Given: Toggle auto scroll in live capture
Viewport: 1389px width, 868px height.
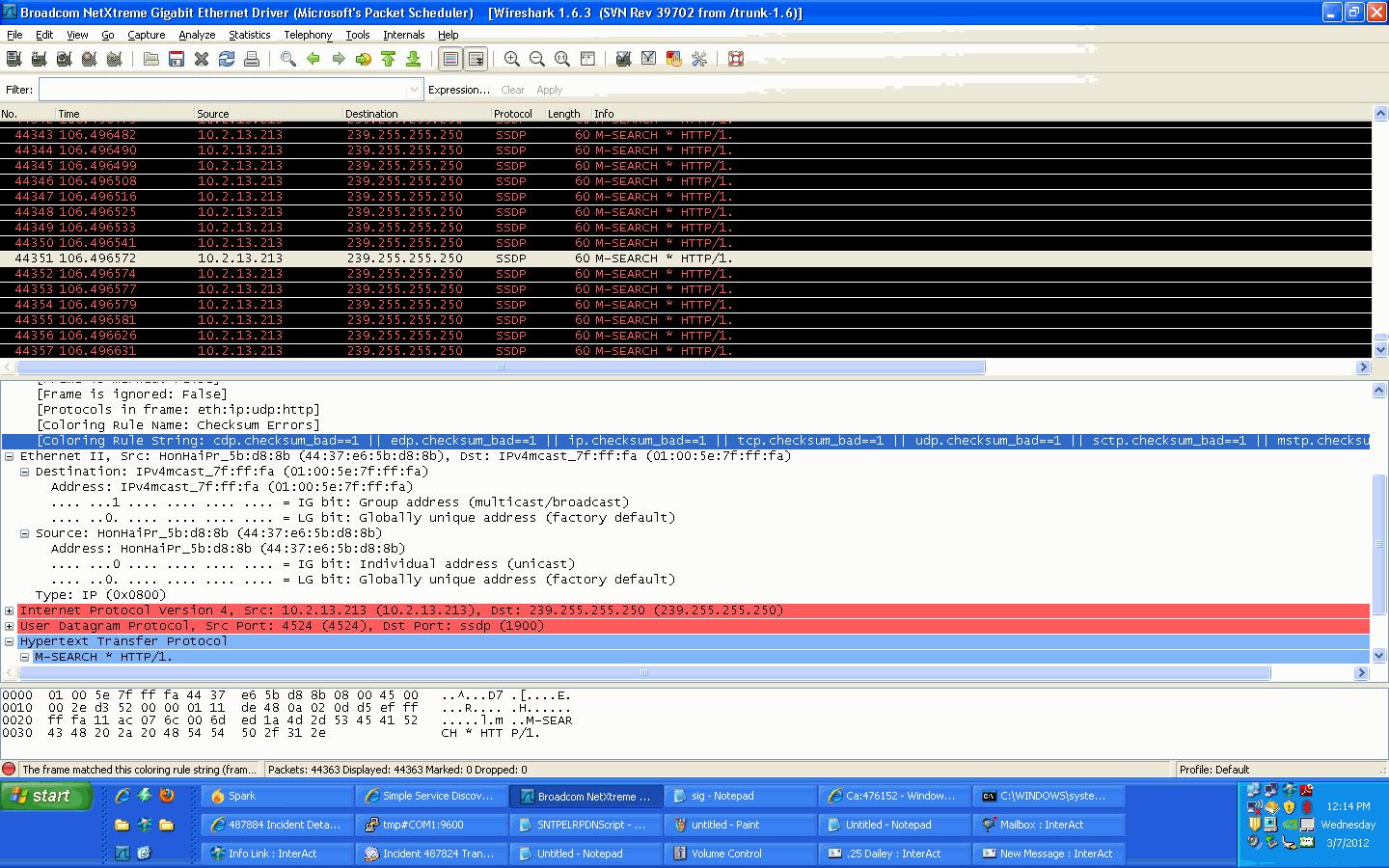Looking at the screenshot, I should 476,59.
